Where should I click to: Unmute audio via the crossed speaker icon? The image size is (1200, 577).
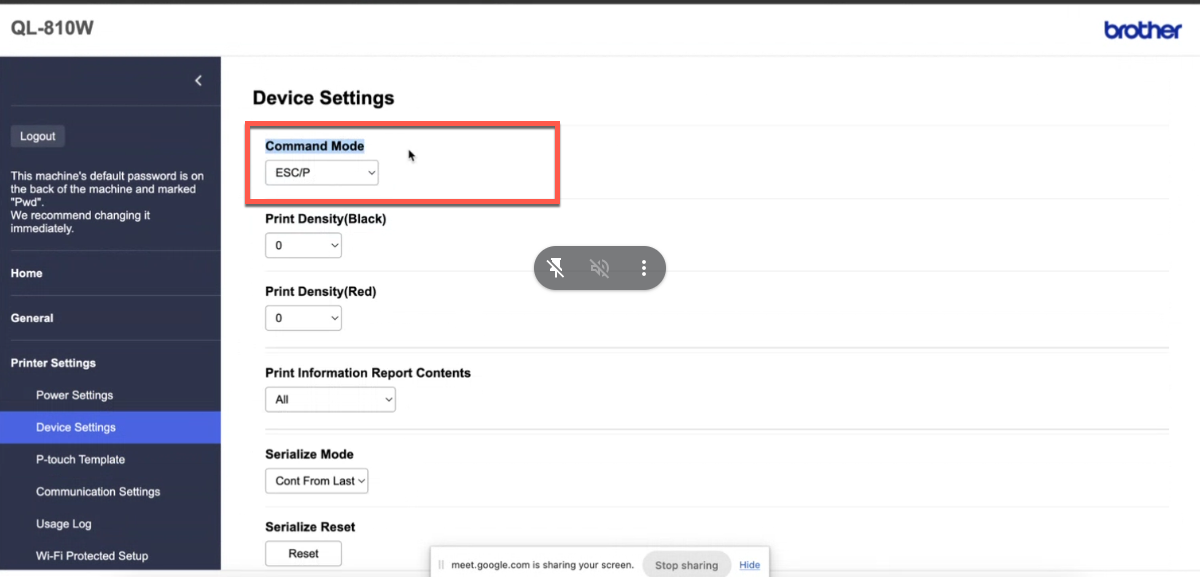[x=599, y=268]
